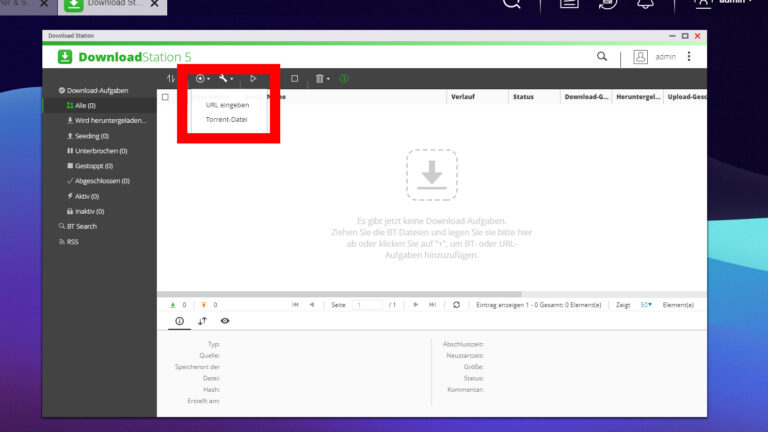This screenshot has height=432, width=768.
Task: Click the green info icon in toolbar
Action: pos(344,78)
